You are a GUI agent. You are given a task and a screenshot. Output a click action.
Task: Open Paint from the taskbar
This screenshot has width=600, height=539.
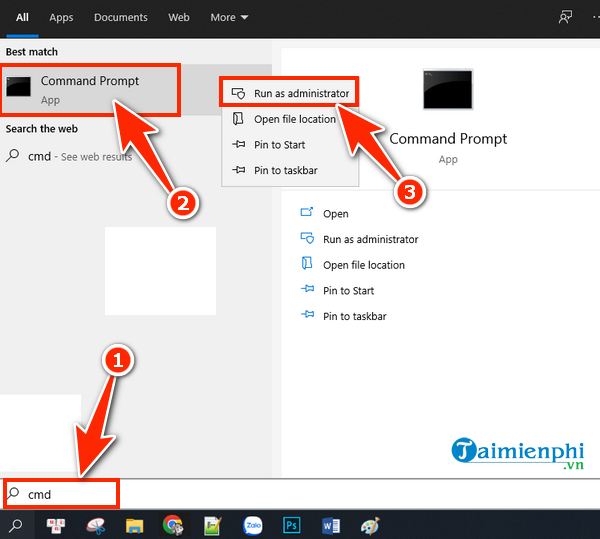370,526
